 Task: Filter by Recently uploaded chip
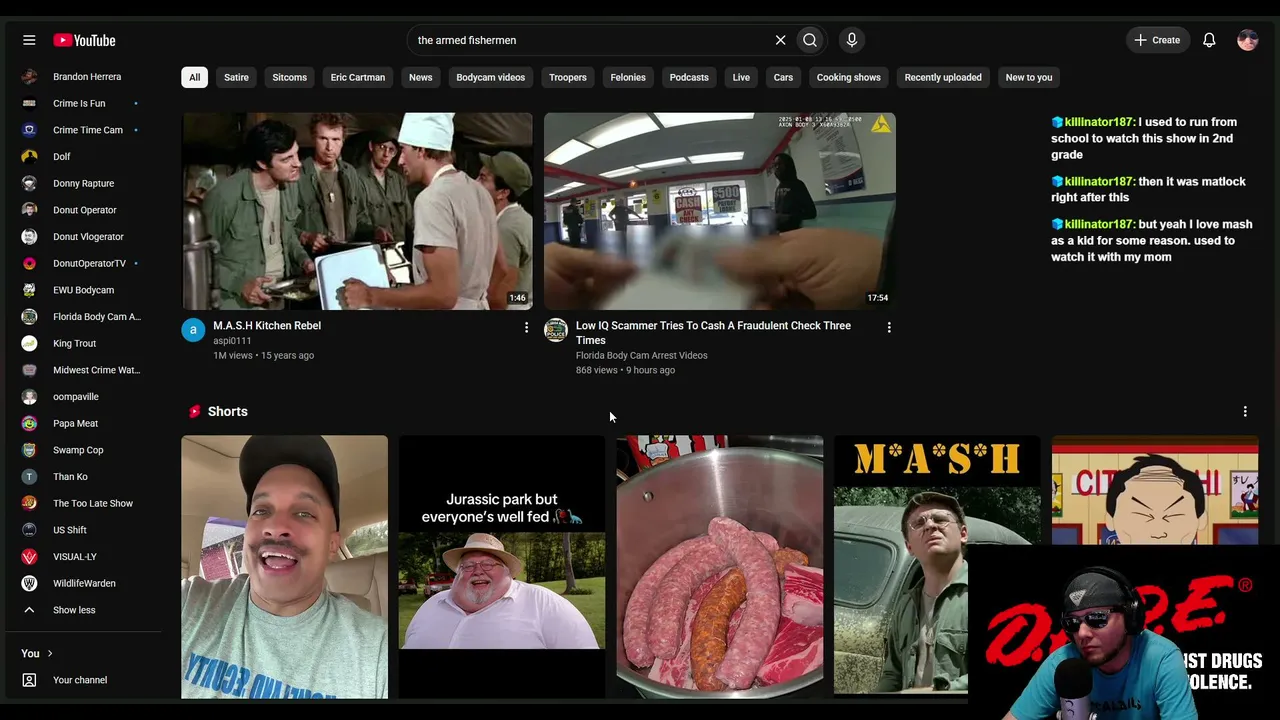point(943,77)
